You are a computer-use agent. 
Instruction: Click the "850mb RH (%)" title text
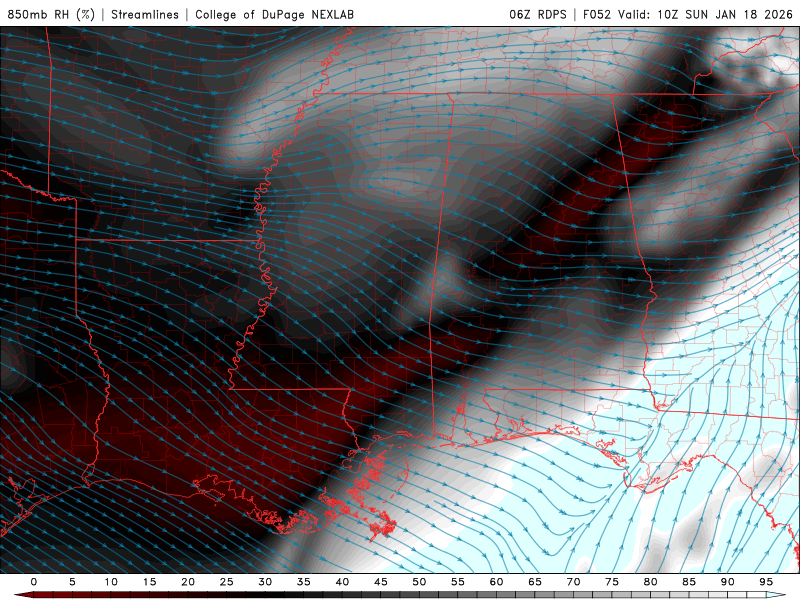click(51, 14)
